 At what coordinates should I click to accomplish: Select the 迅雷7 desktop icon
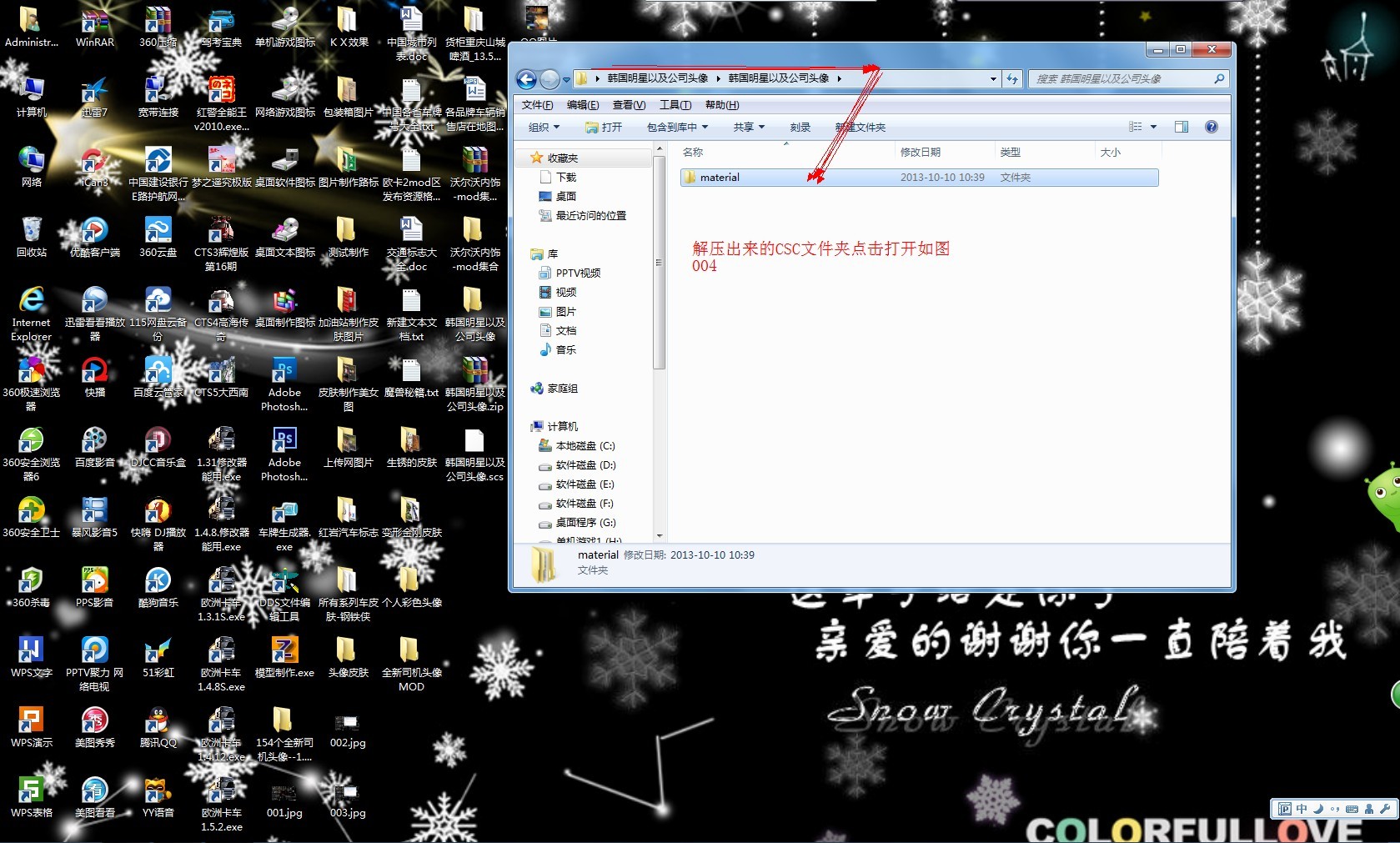(95, 97)
